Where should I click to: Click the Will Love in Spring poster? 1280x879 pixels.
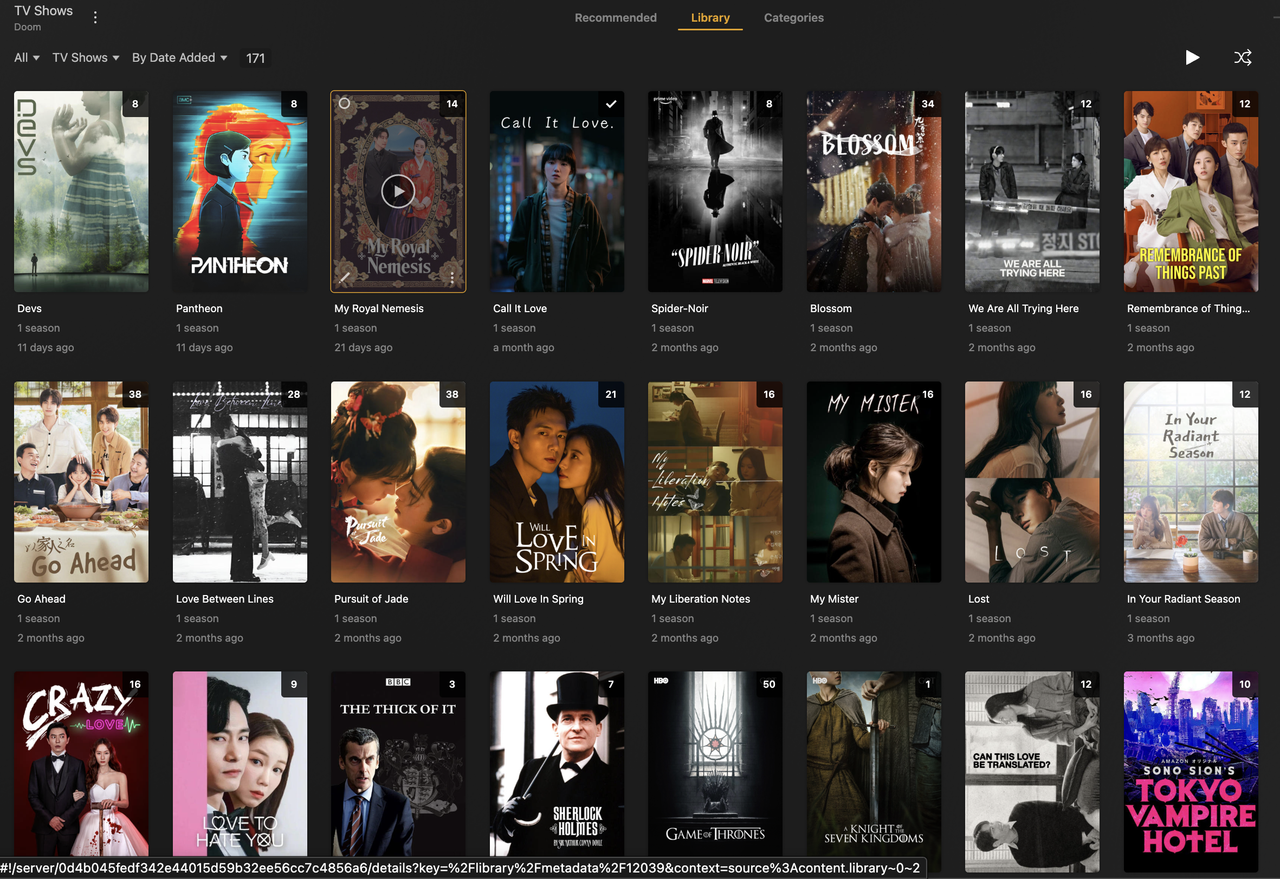[x=557, y=482]
